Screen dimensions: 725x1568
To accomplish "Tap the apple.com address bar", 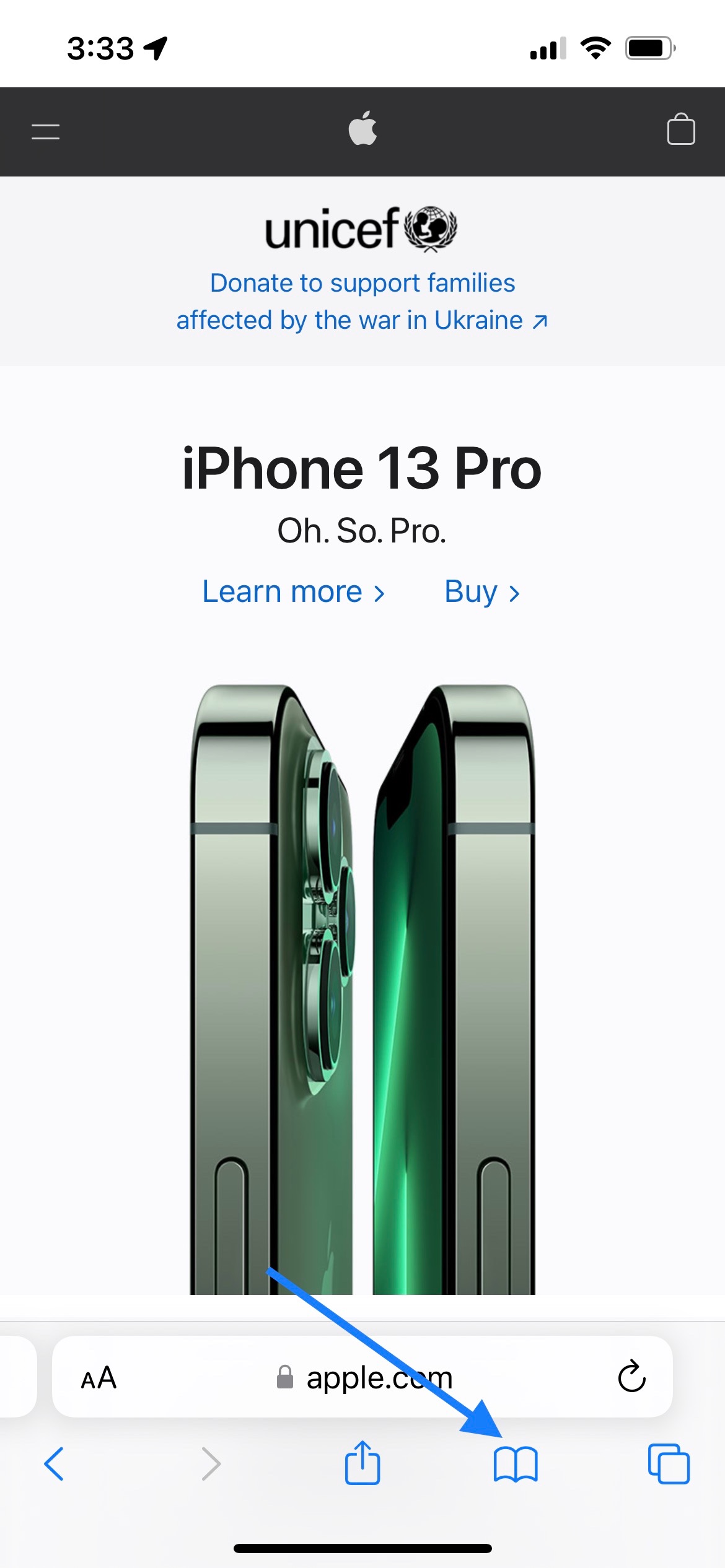I will (x=362, y=1376).
